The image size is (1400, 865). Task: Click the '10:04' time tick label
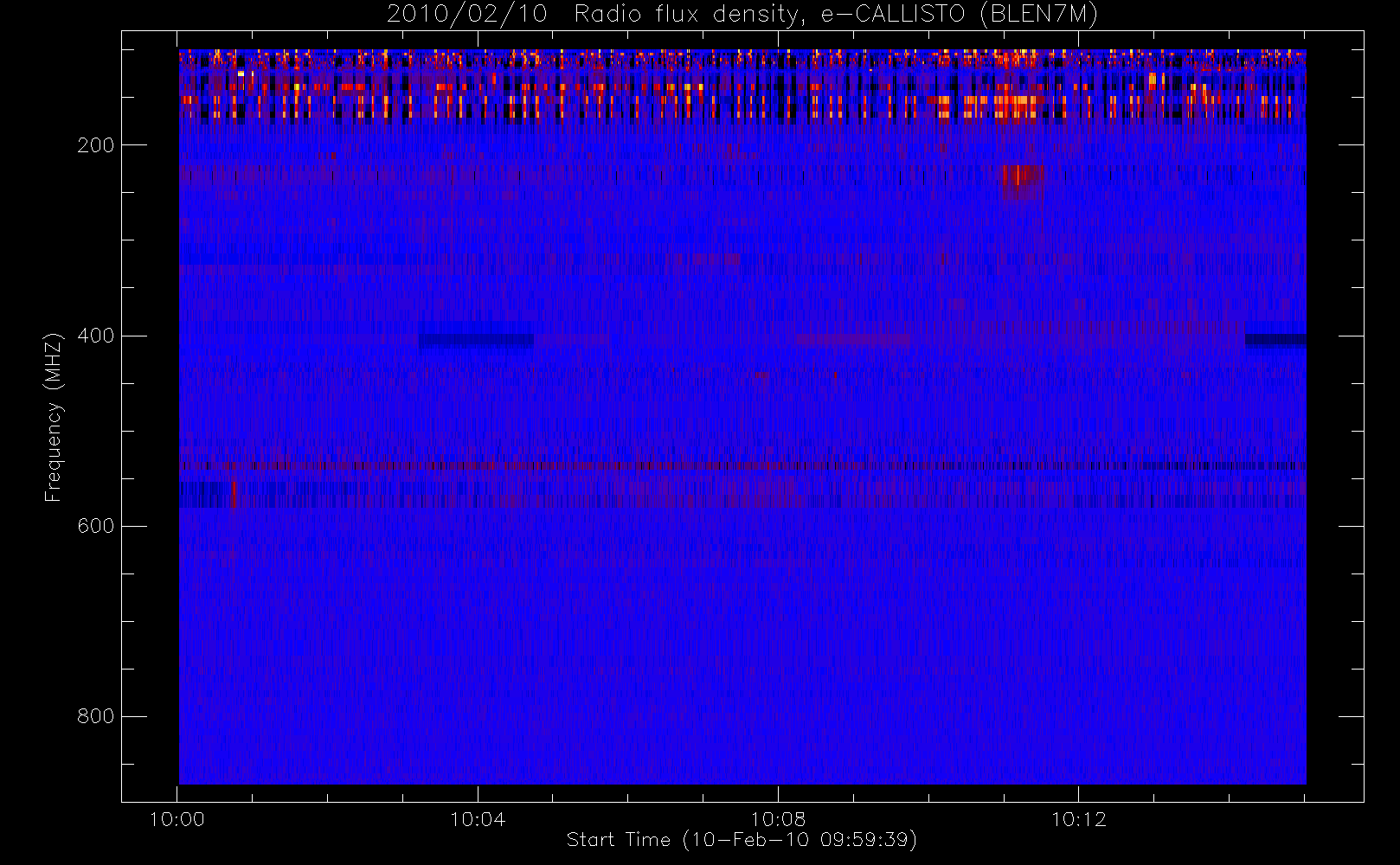click(x=478, y=819)
